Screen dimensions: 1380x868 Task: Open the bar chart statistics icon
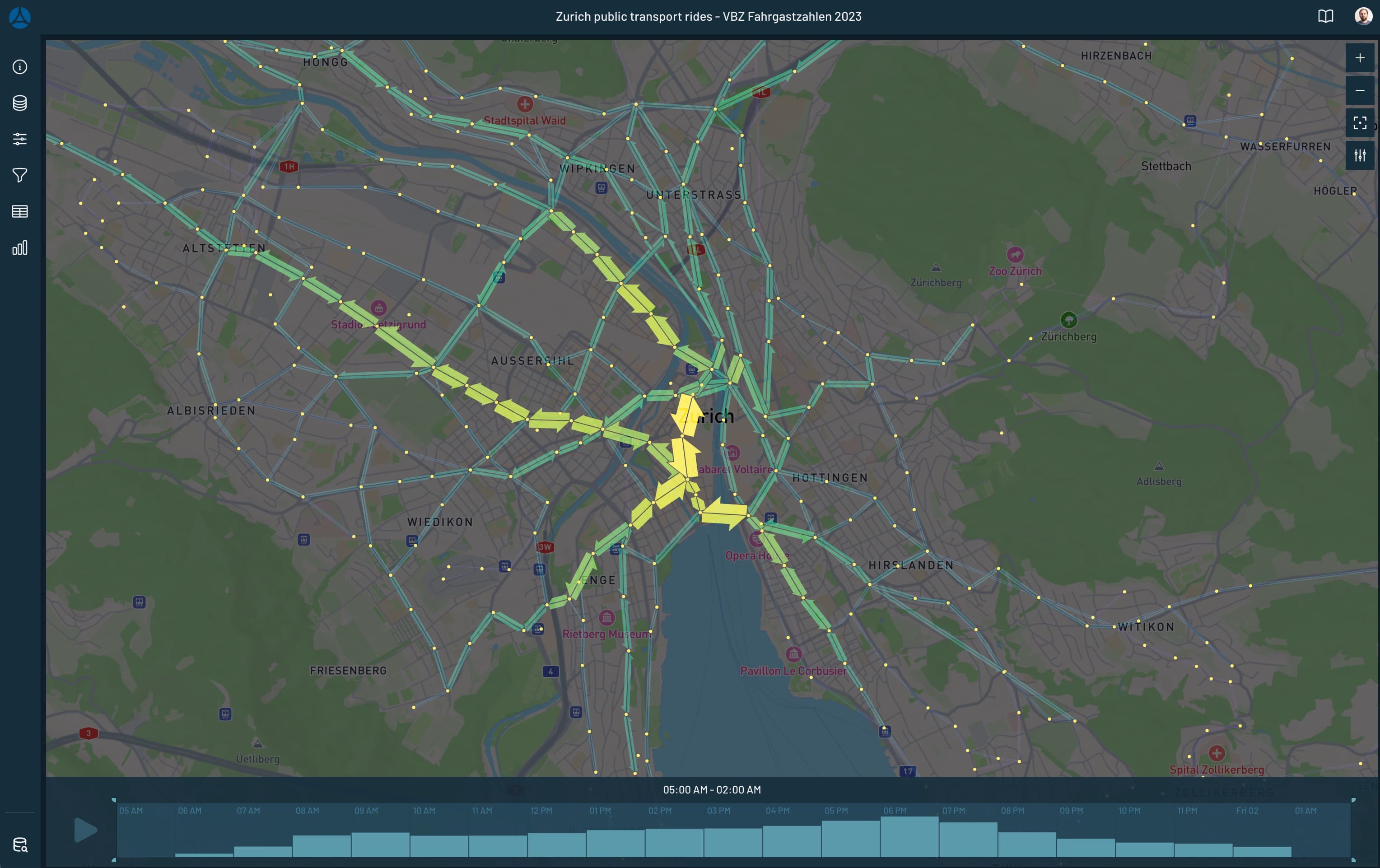(x=19, y=247)
